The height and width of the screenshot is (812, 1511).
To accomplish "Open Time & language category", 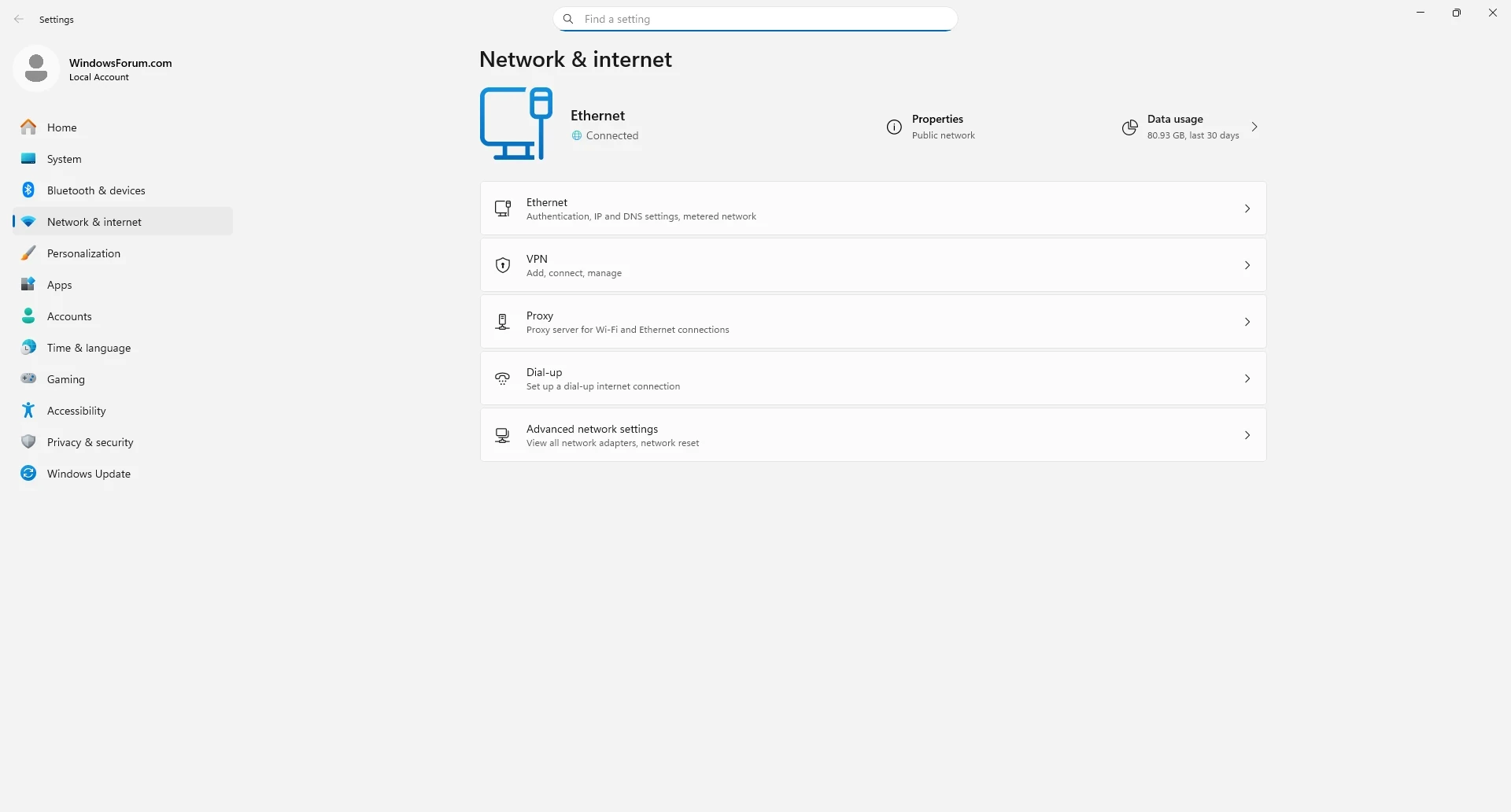I will pyautogui.click(x=123, y=347).
